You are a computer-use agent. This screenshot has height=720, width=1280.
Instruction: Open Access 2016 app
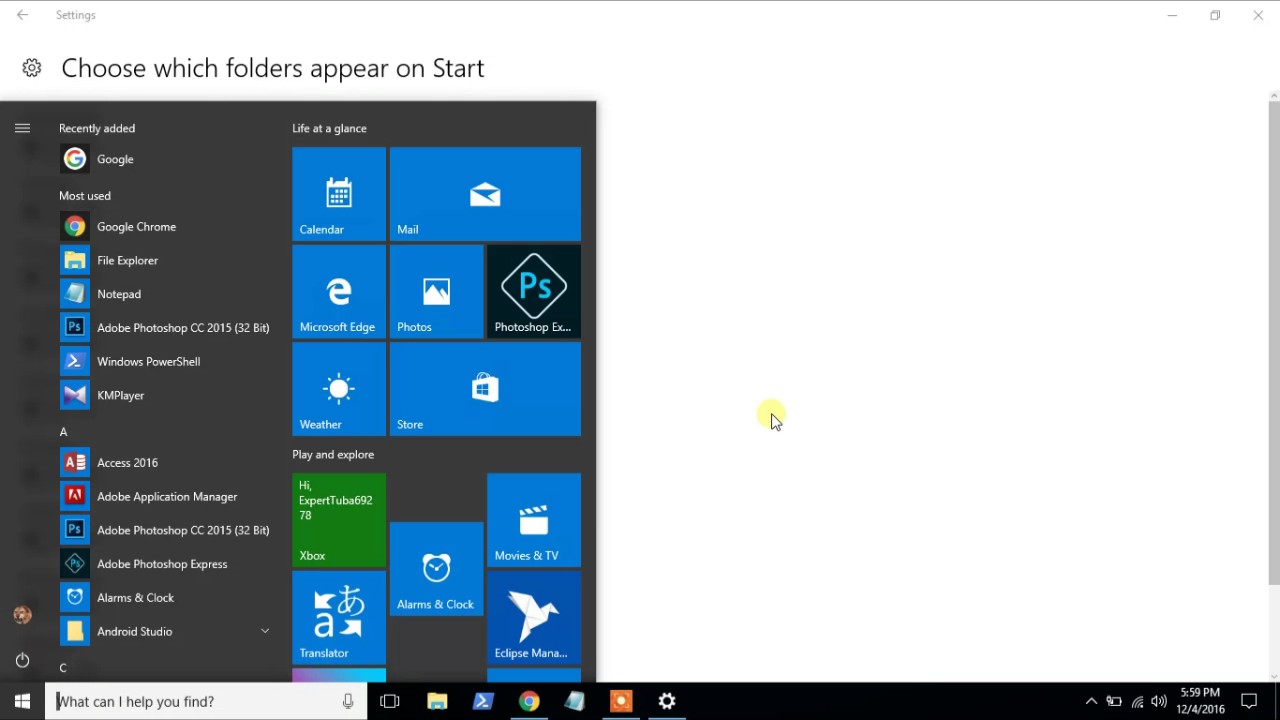[165, 463]
